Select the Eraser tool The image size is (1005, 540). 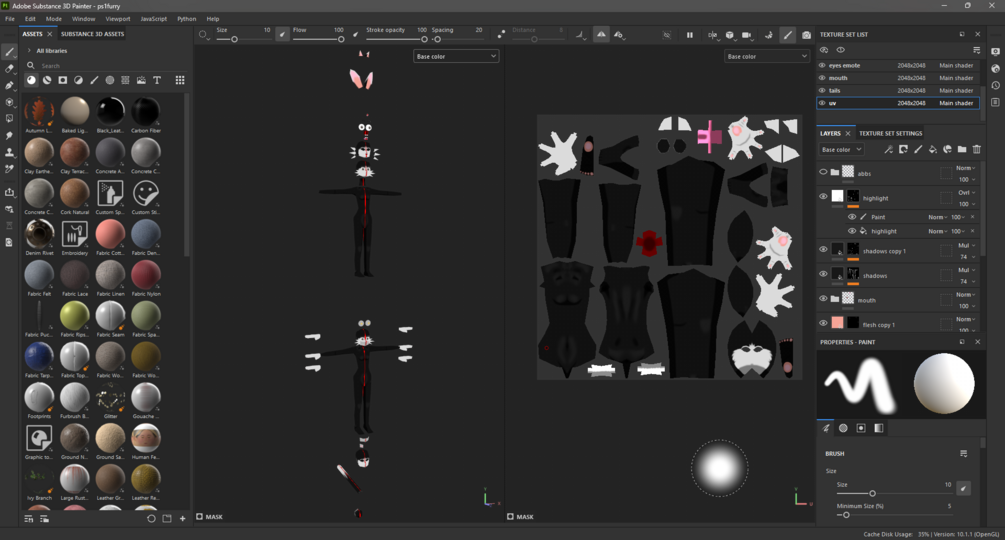tap(10, 69)
